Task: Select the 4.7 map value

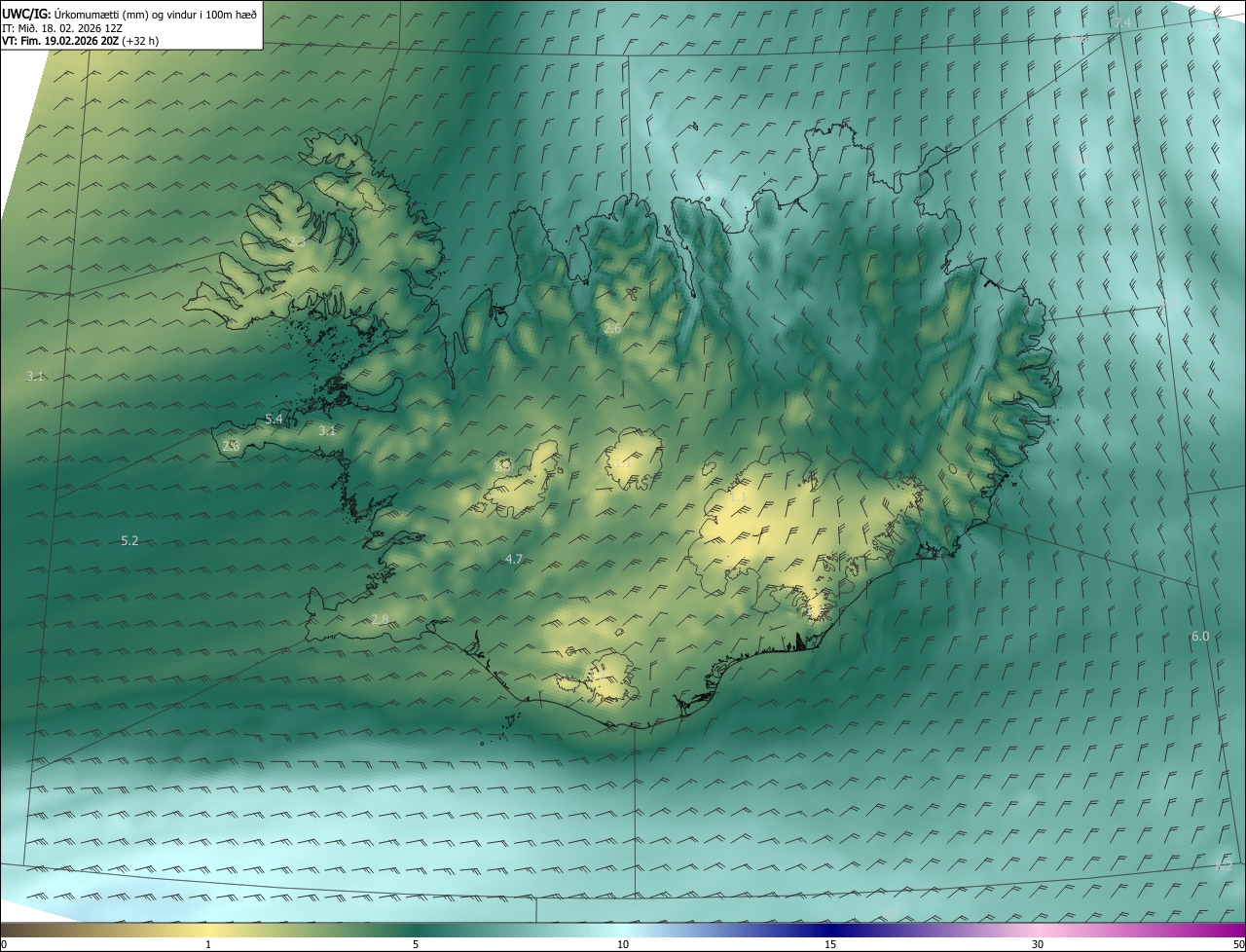Action: [x=515, y=559]
